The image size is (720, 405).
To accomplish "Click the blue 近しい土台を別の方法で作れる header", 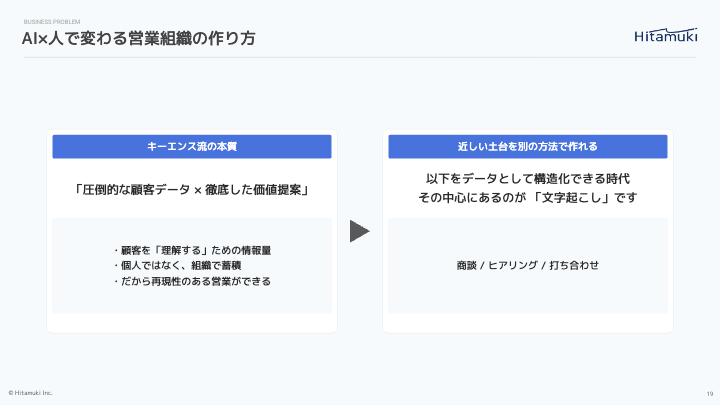I will point(527,146).
